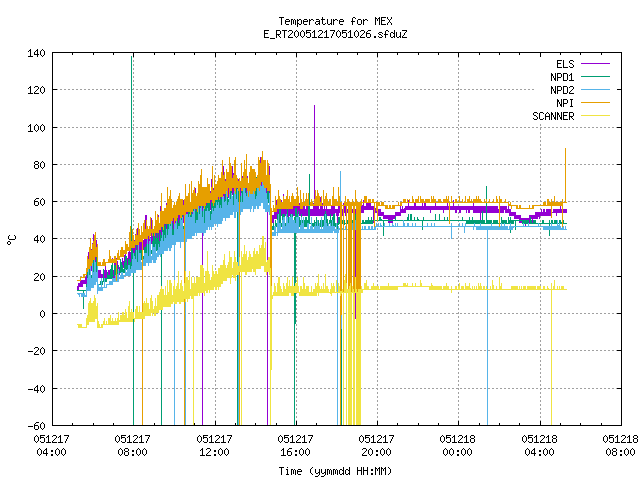Click the y-axis value 80
The image size is (640, 480).
click(x=39, y=165)
